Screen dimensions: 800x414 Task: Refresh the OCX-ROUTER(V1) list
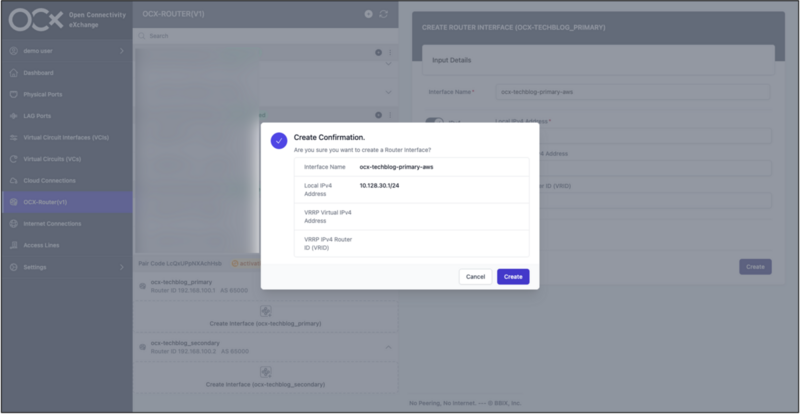(384, 14)
